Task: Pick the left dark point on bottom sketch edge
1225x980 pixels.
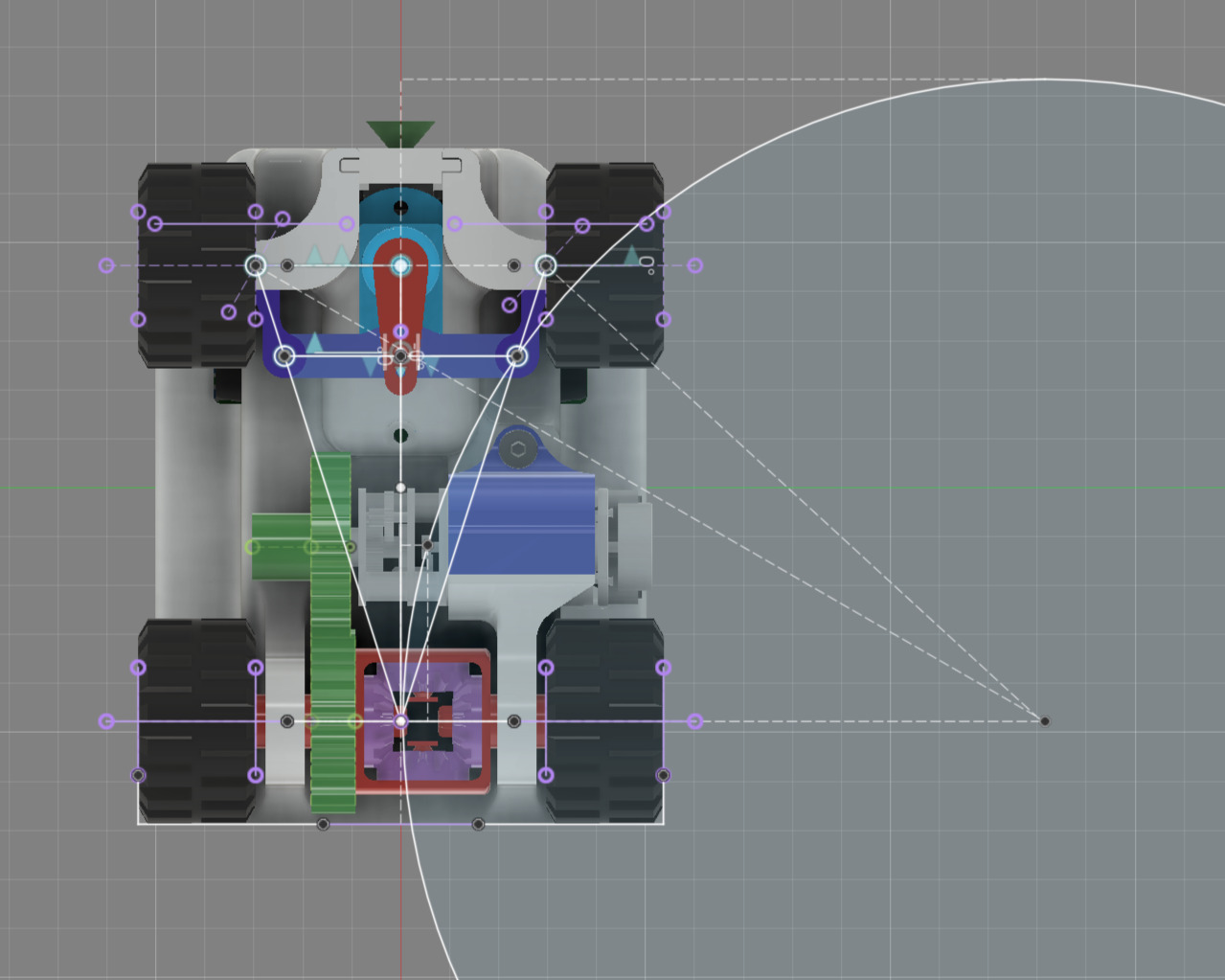Action: 323,824
